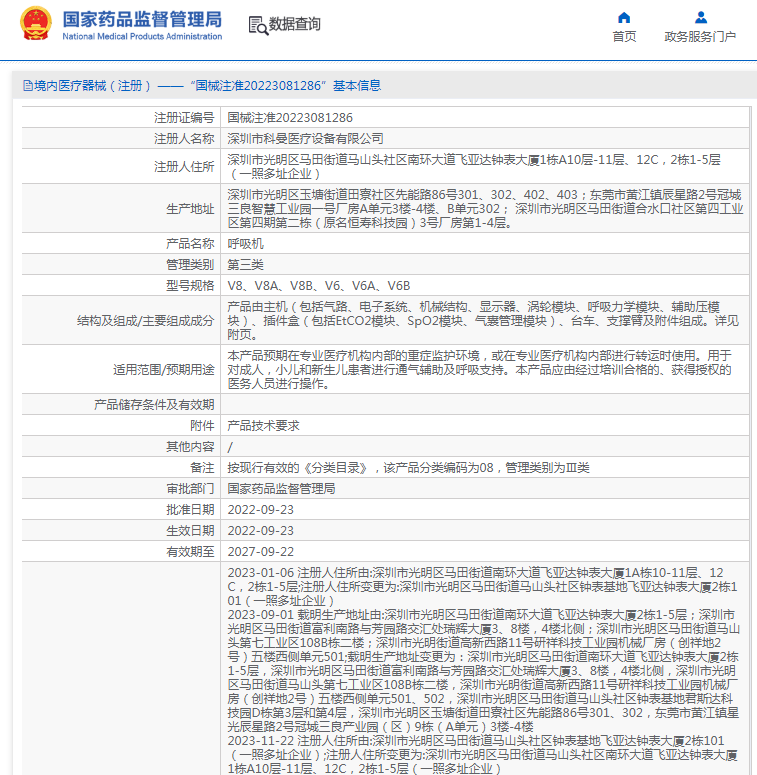Click the National Medical Products Administration subtitle
Image resolution: width=757 pixels, height=775 pixels.
click(x=142, y=37)
